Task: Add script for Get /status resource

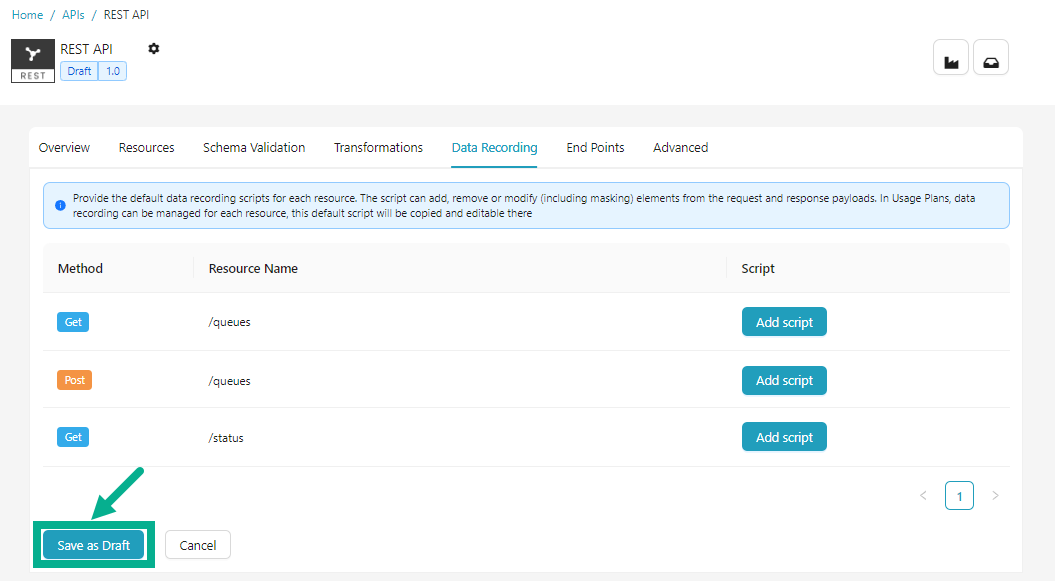Action: (784, 437)
